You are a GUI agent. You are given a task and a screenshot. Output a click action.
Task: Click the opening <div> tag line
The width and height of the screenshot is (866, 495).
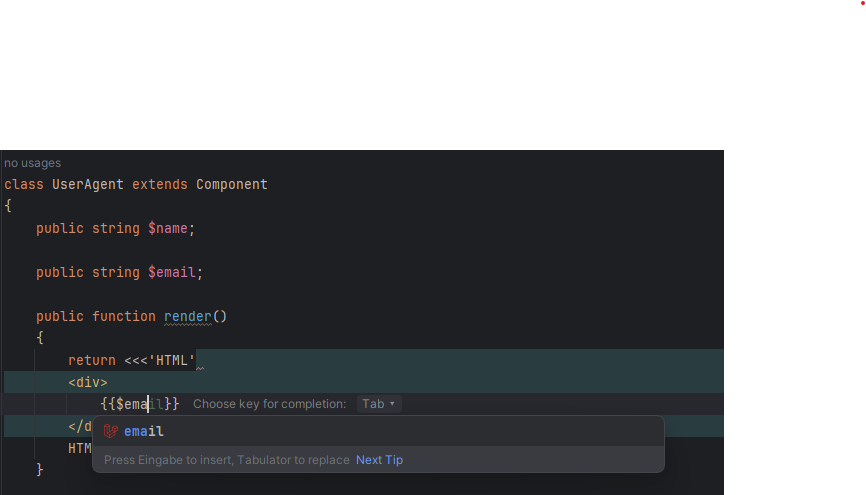88,382
